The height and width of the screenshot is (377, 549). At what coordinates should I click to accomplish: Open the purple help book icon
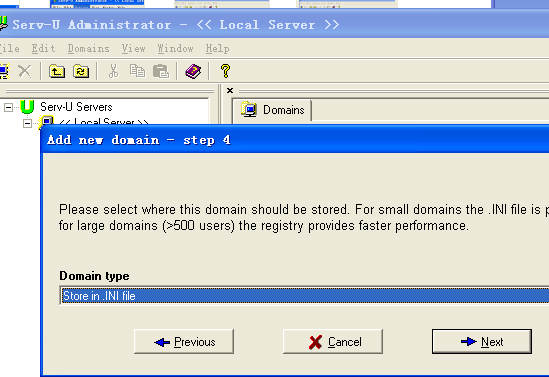point(193,71)
